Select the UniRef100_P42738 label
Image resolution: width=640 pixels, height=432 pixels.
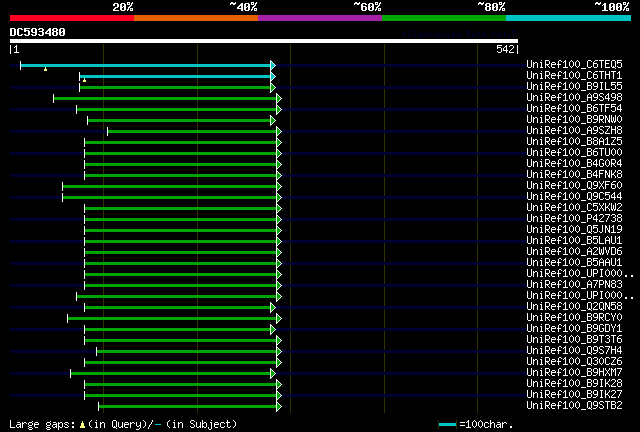coord(574,219)
